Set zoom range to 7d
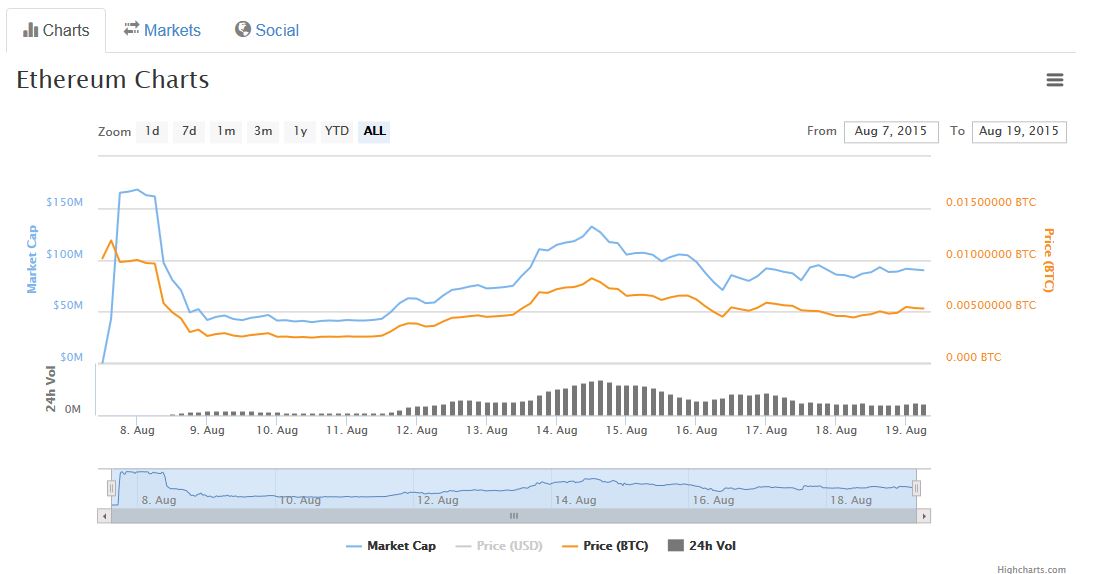Image resolution: width=1107 pixels, height=574 pixels. [189, 131]
